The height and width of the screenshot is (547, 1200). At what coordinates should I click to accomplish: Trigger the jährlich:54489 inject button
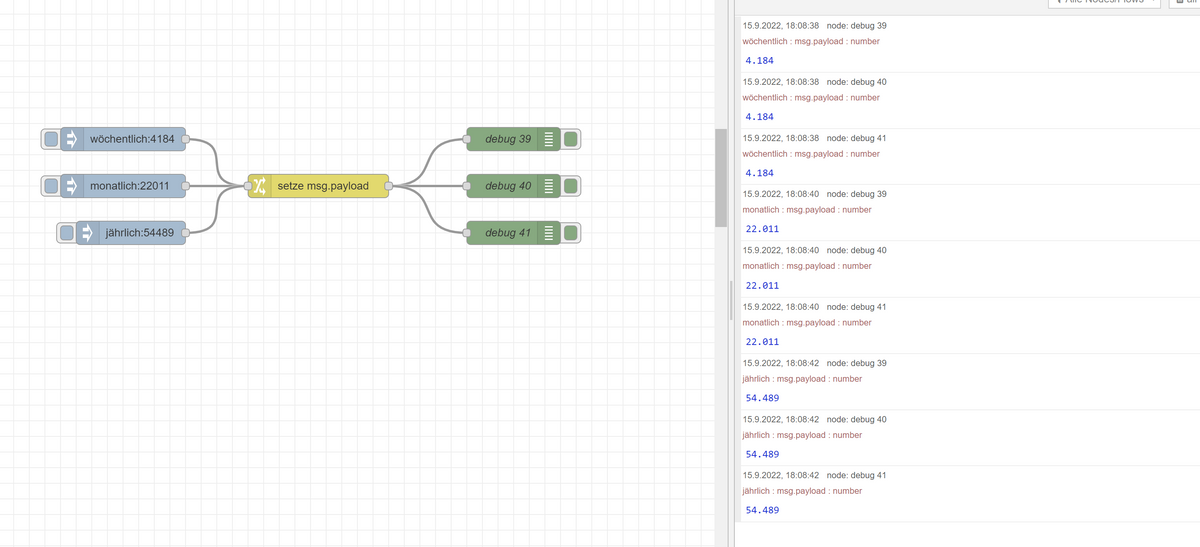click(67, 233)
